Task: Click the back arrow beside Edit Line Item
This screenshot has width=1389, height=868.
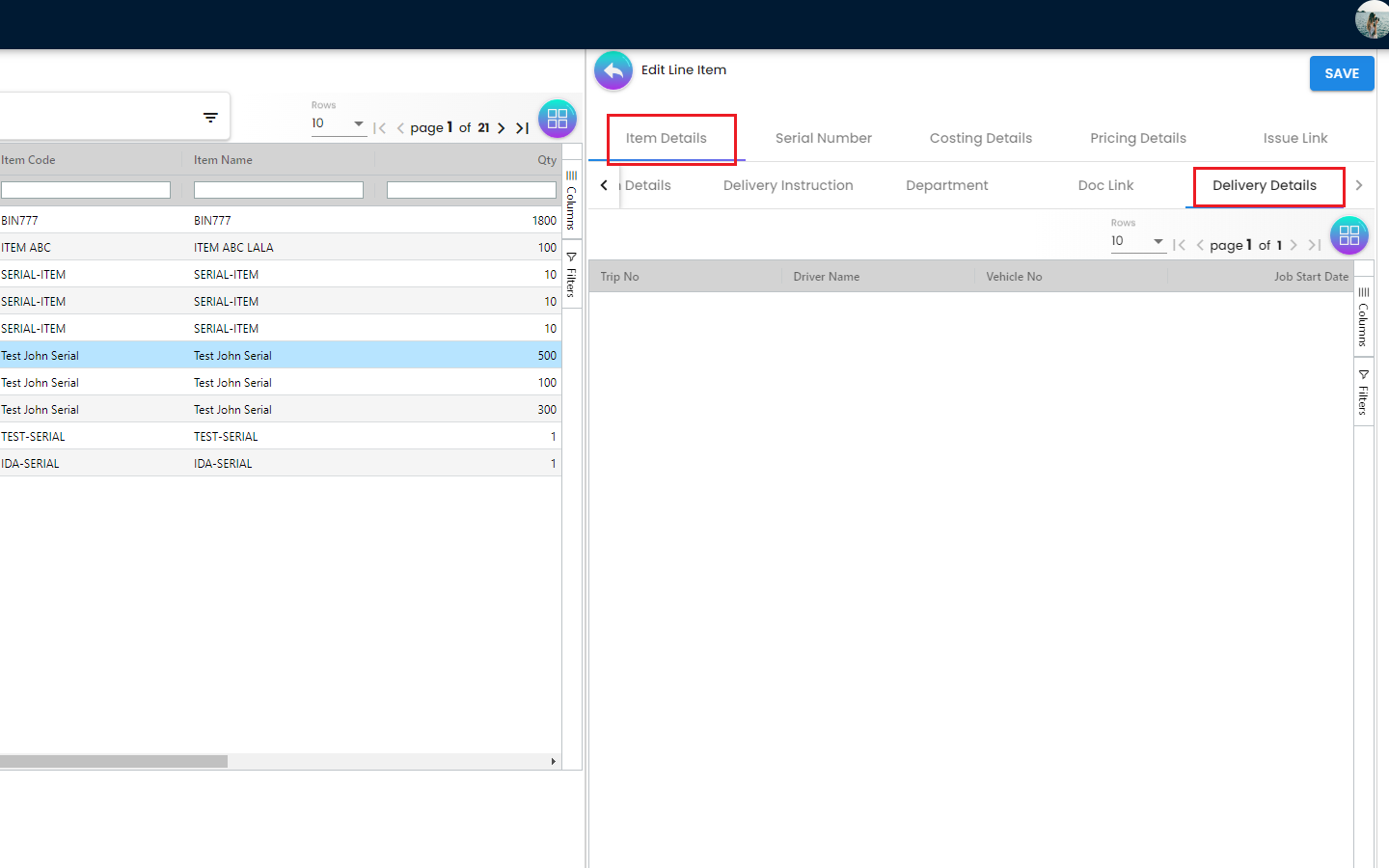Action: [613, 70]
